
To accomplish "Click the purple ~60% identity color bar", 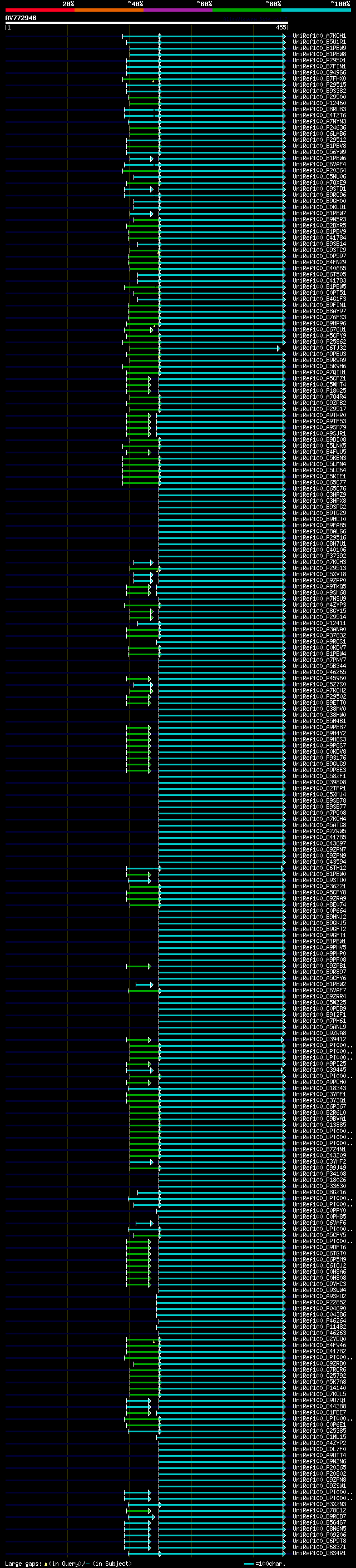I will point(179,10).
